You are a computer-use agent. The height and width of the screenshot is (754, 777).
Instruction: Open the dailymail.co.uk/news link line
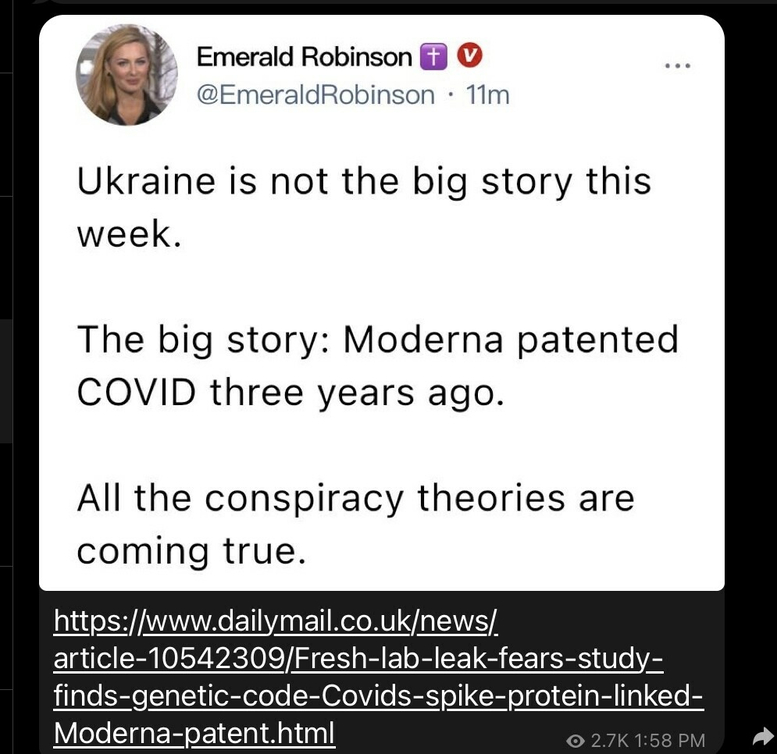(x=275, y=621)
